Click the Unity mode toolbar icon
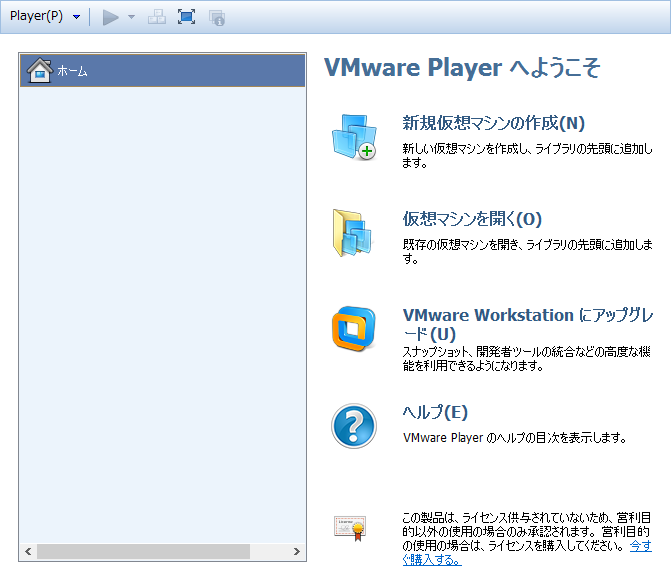This screenshot has width=671, height=580. click(x=217, y=18)
